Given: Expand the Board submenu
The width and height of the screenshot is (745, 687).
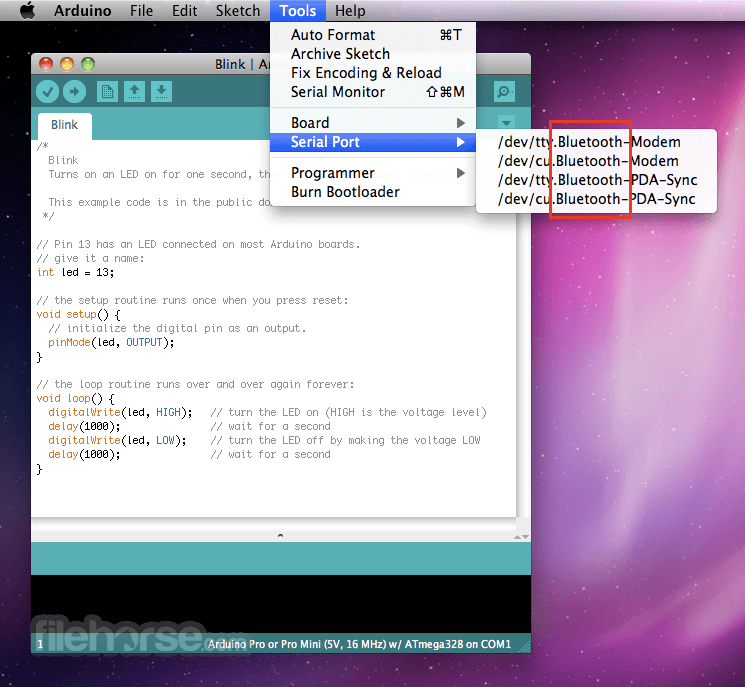Looking at the screenshot, I should 373,123.
